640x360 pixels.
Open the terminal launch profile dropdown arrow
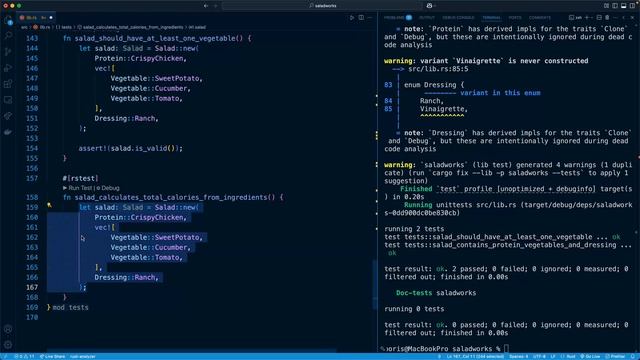tap(592, 18)
